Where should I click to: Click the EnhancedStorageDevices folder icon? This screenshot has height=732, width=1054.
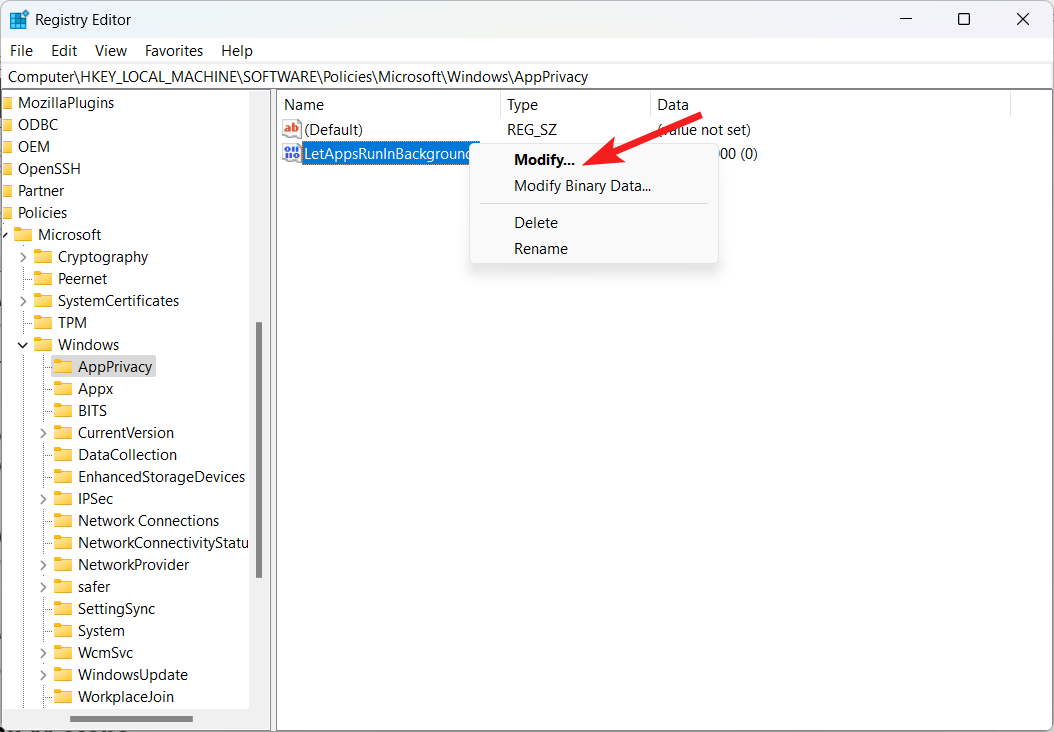tap(63, 477)
